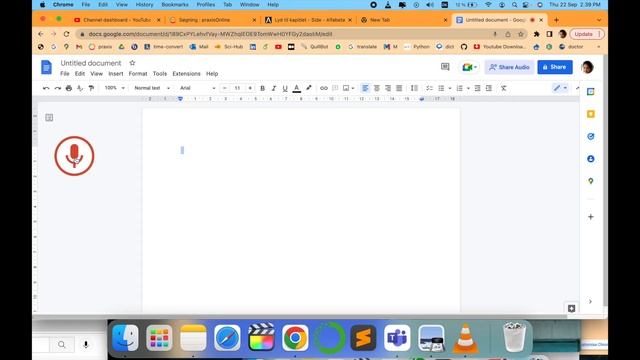Print the document from toolbar
The image size is (640, 360).
click(x=69, y=88)
